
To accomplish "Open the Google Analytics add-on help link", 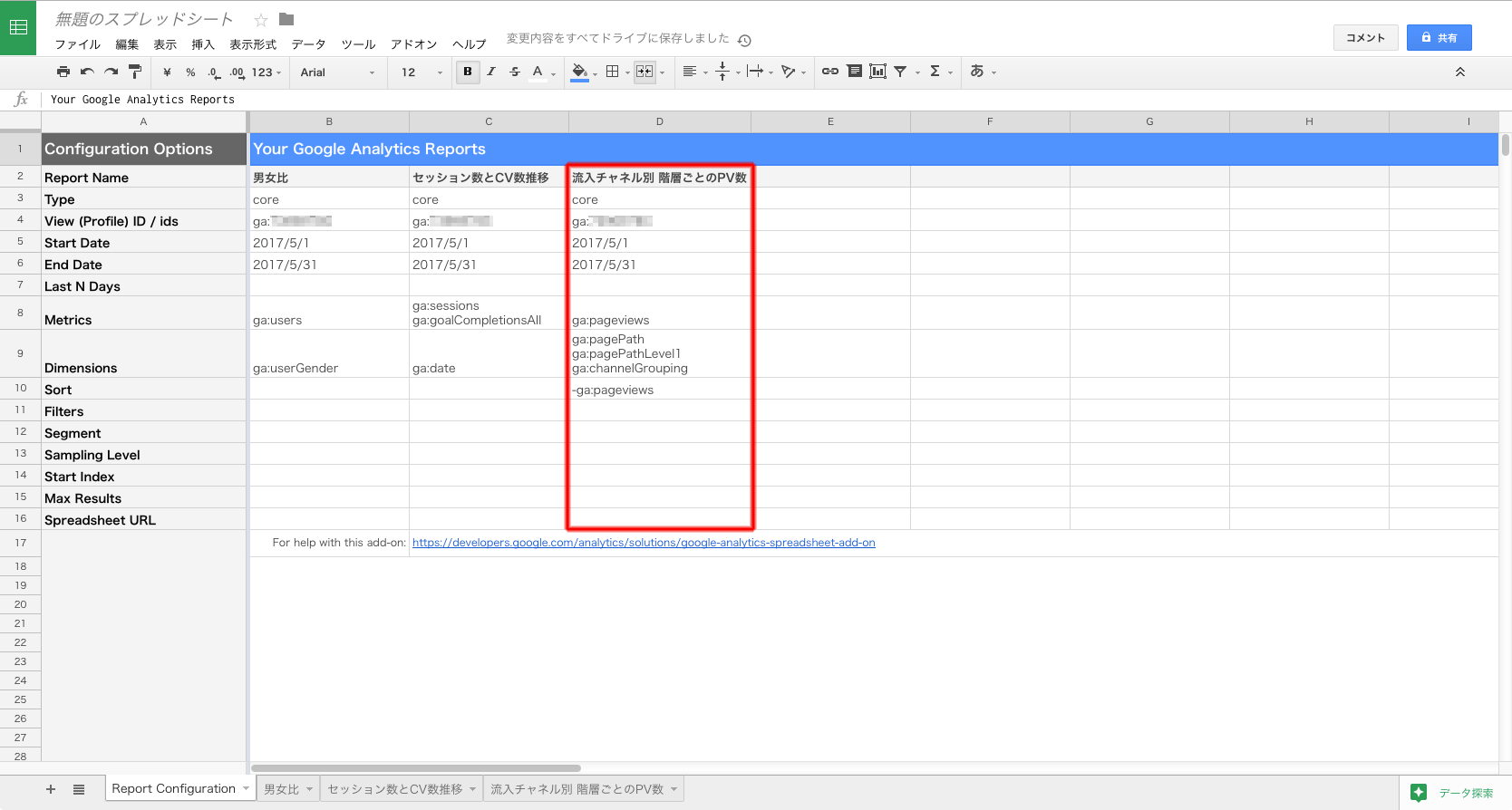I will [644, 543].
